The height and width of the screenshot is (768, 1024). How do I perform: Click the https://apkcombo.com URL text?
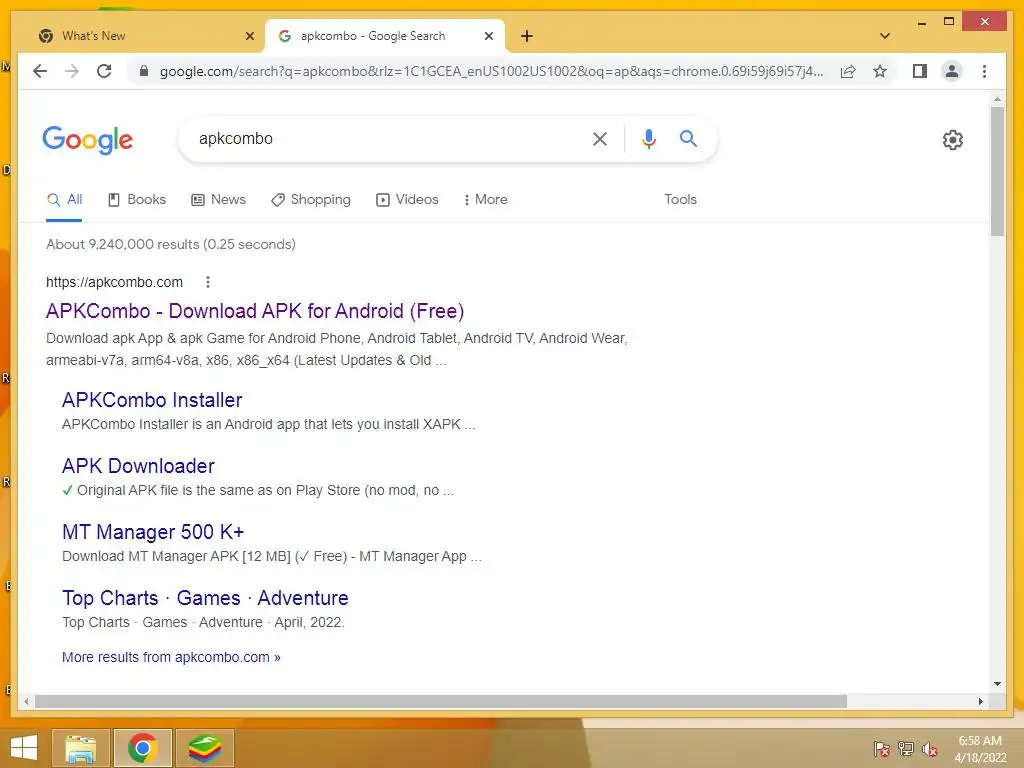tap(114, 282)
